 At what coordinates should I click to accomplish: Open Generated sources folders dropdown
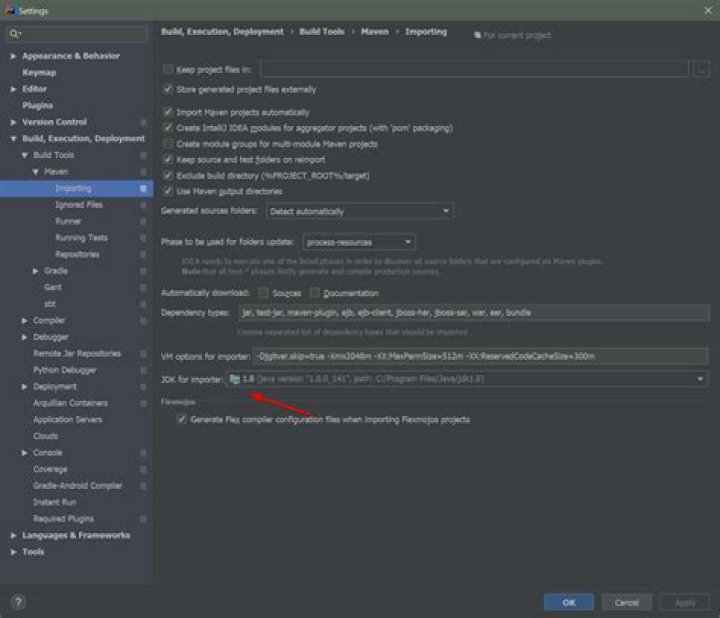pos(360,211)
